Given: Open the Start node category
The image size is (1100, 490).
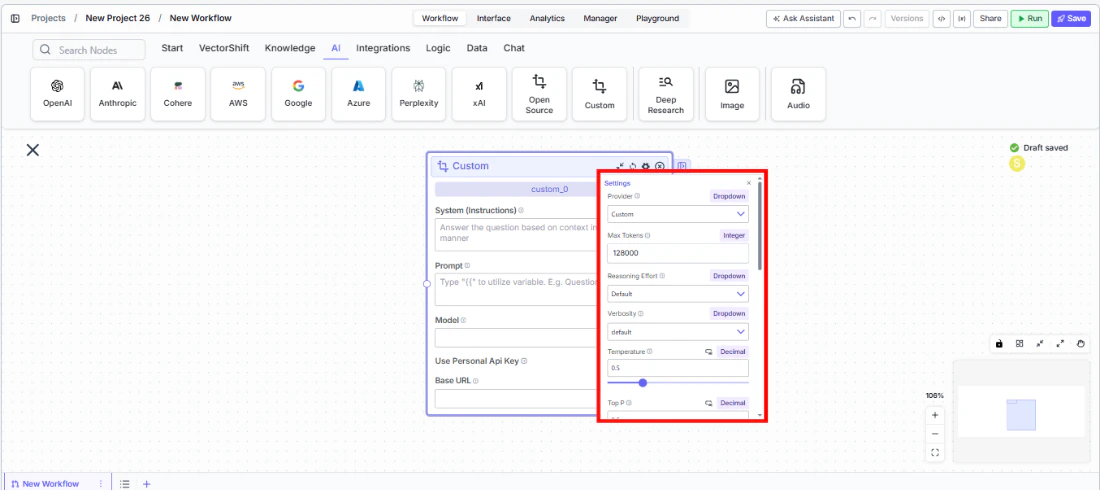Looking at the screenshot, I should click(172, 48).
